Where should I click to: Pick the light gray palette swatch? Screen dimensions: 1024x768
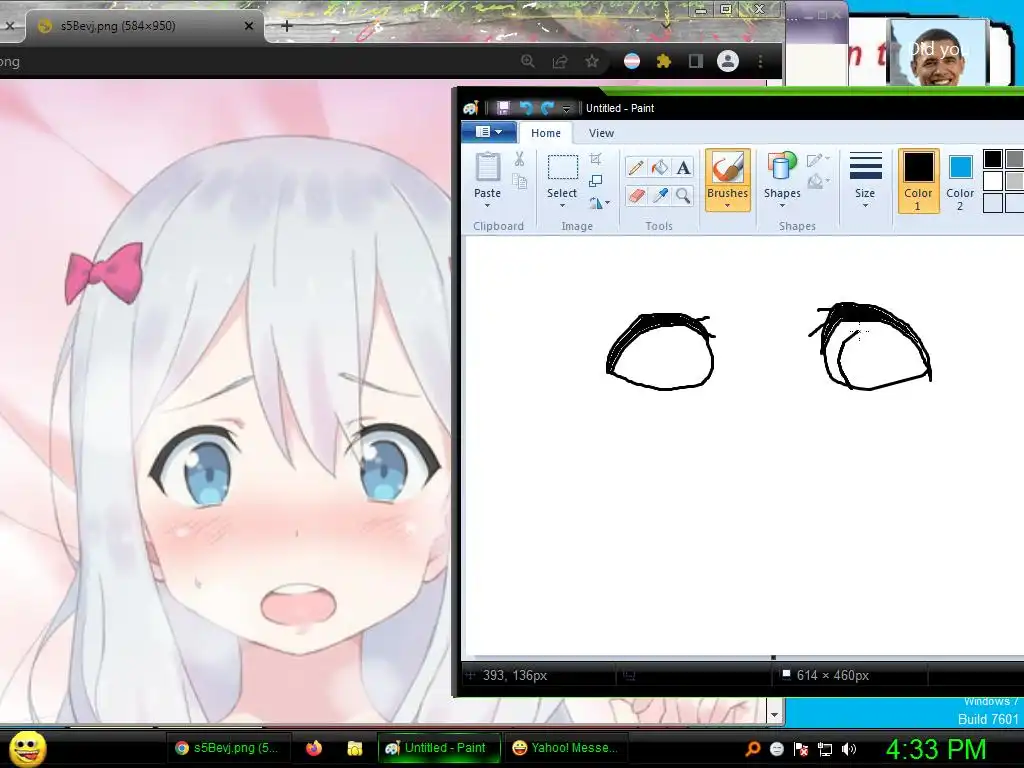pyautogui.click(x=1014, y=180)
